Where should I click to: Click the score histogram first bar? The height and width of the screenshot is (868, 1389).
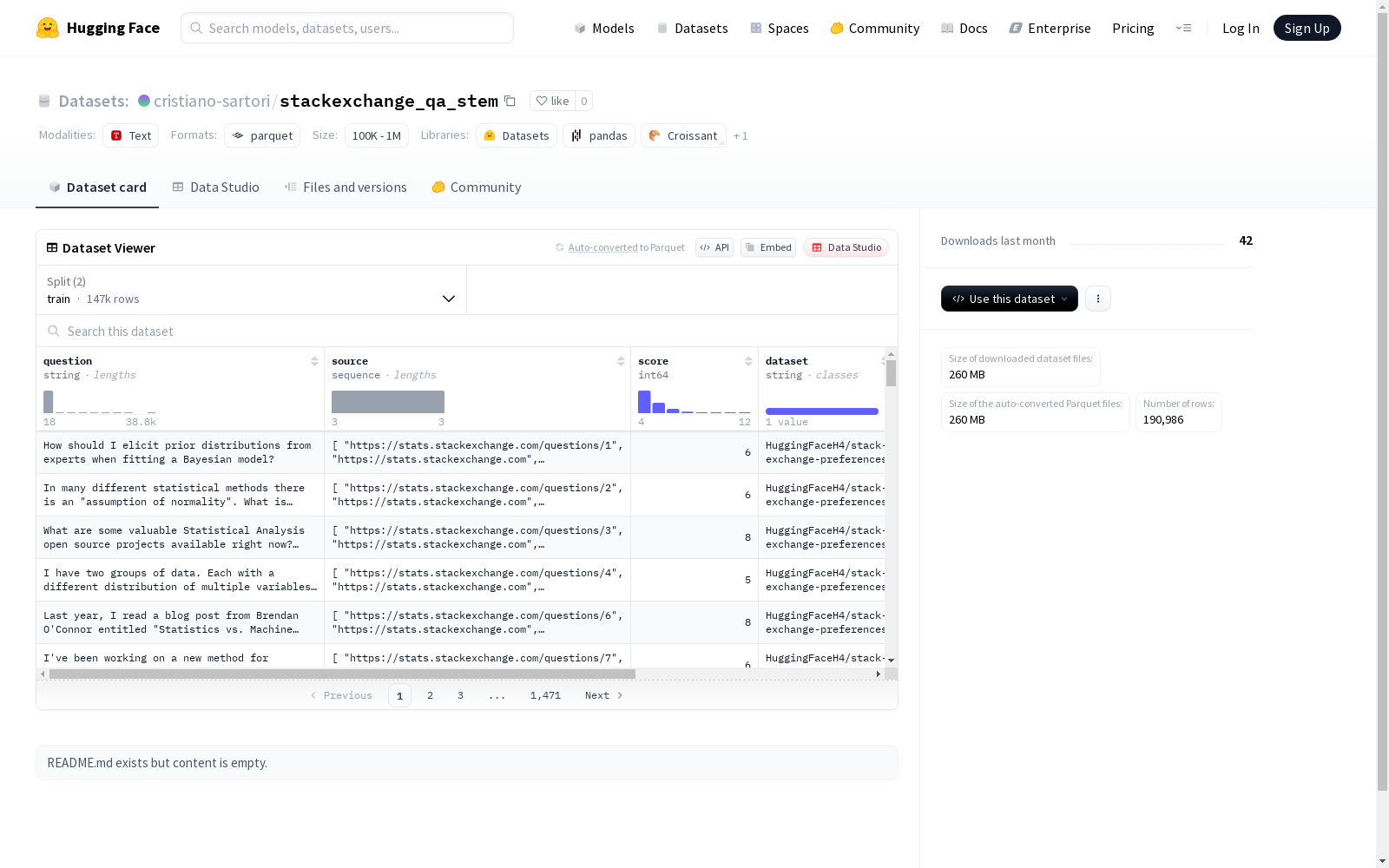(x=644, y=402)
